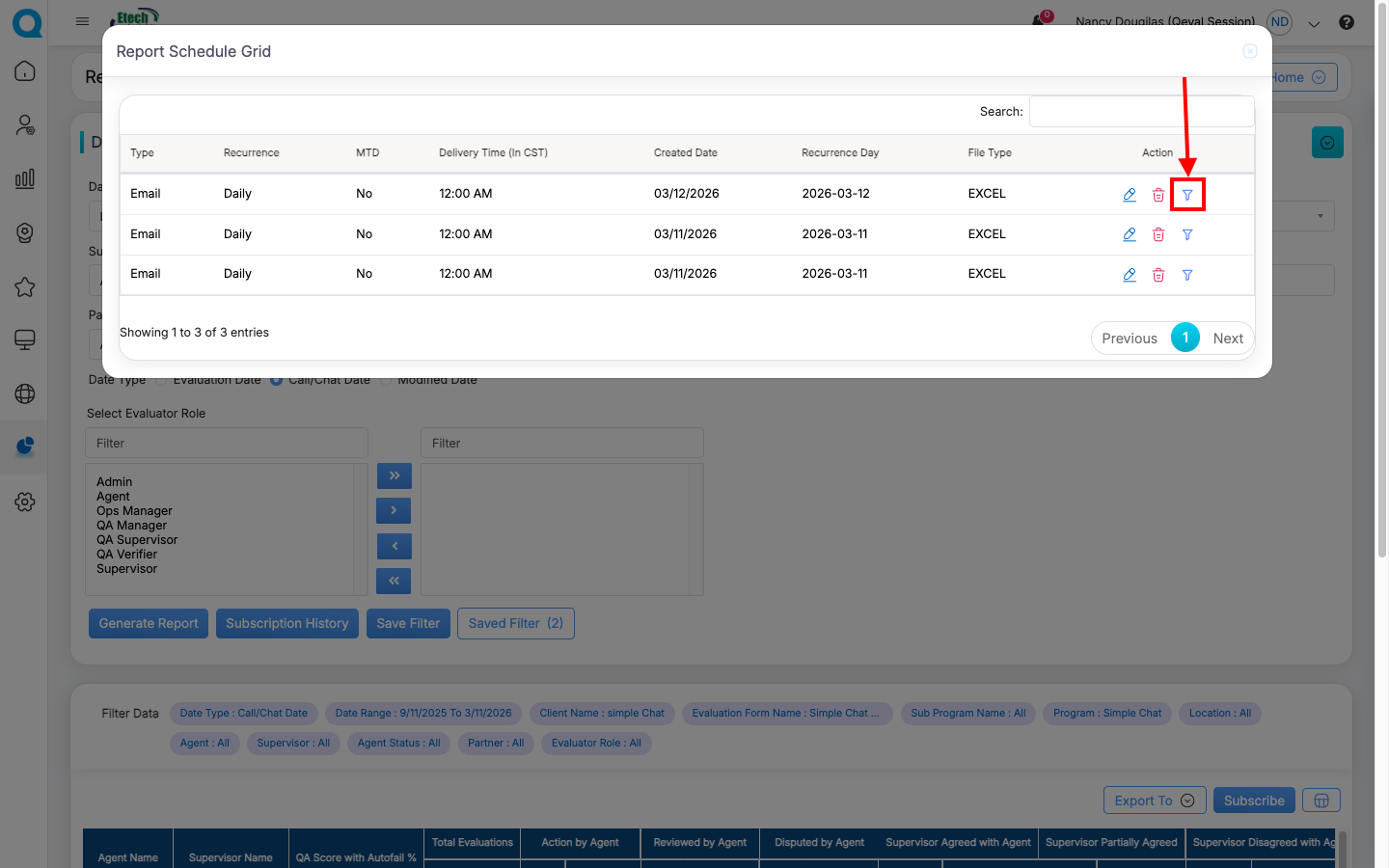Delete the schedule created on 03/12/2026
The height and width of the screenshot is (868, 1389).
pos(1157,195)
